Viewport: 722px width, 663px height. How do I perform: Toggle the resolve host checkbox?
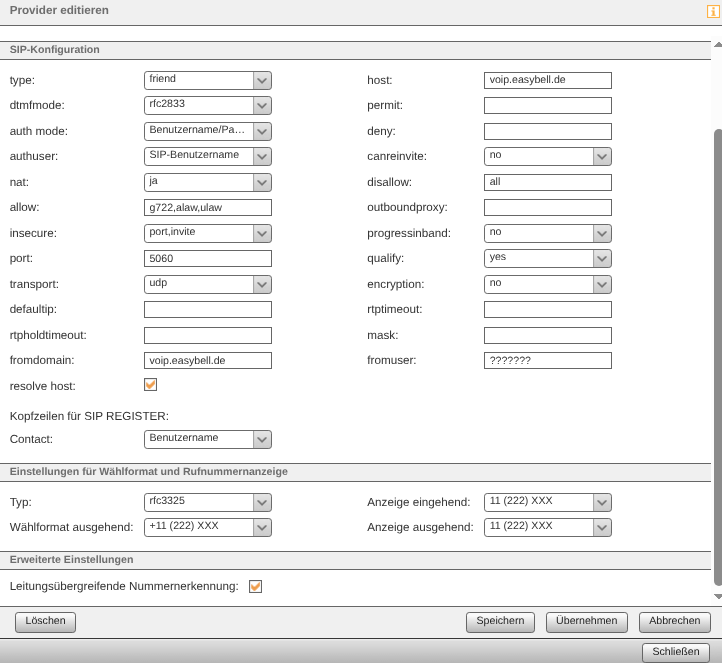(x=151, y=385)
